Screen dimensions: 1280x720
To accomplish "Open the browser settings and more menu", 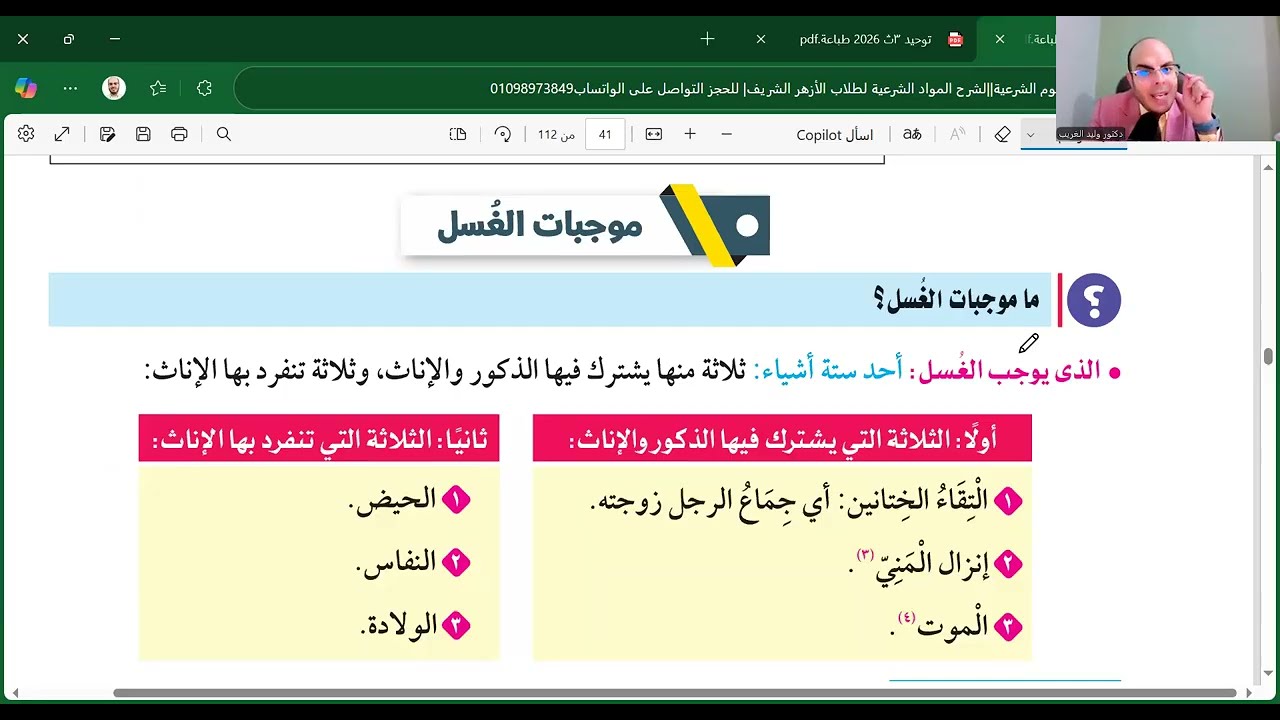I will tap(70, 88).
